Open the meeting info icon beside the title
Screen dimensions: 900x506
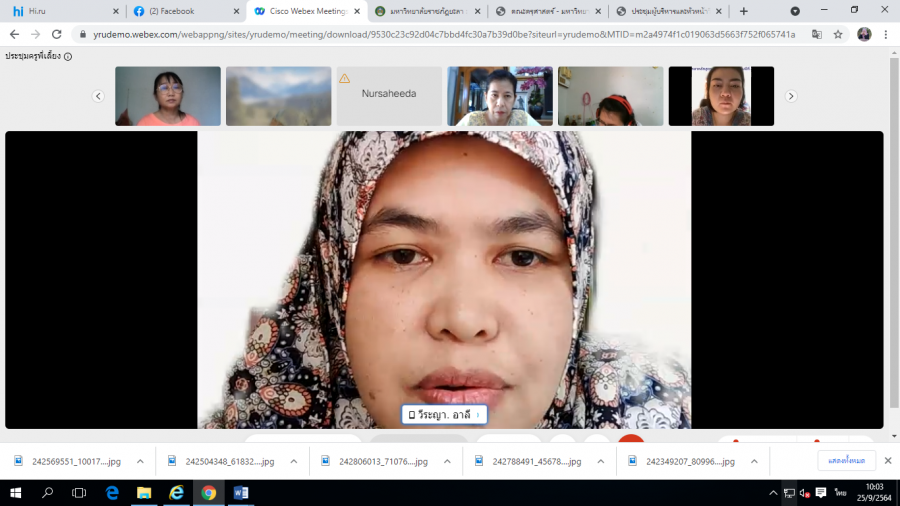coord(68,57)
